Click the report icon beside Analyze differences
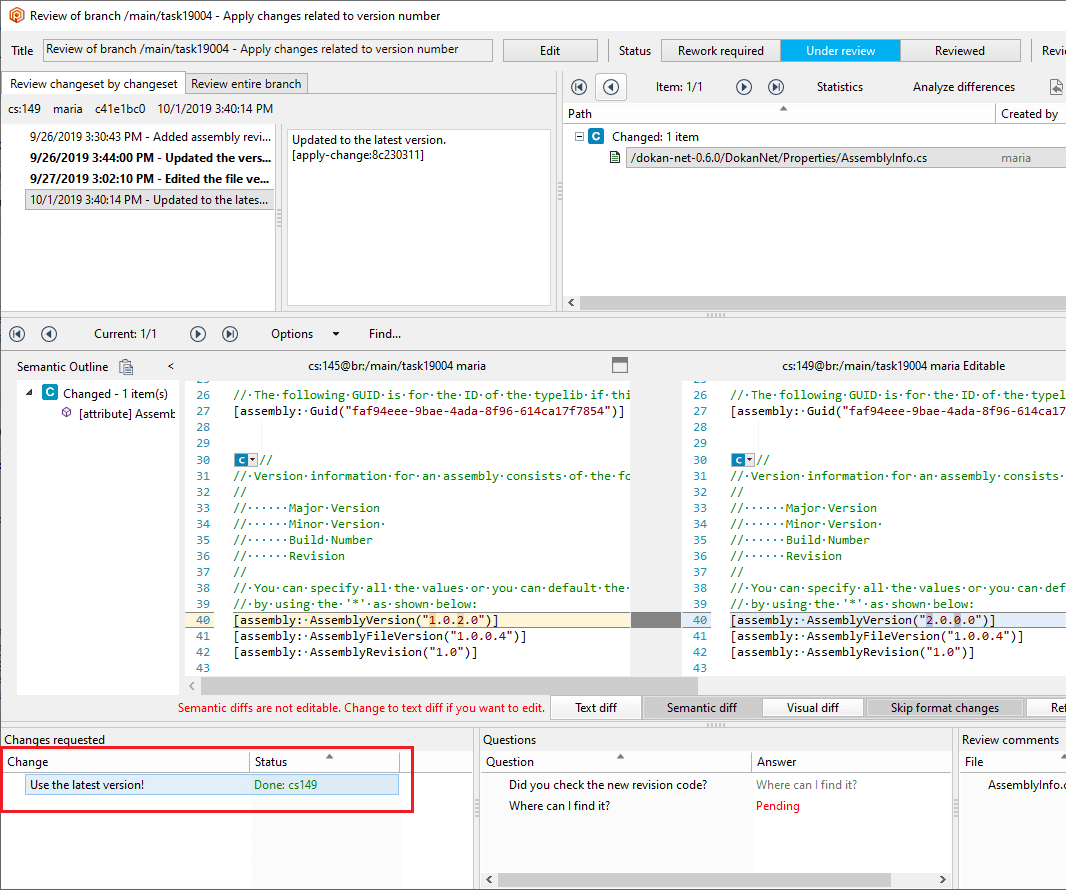Viewport: 1066px width, 890px height. (1055, 87)
